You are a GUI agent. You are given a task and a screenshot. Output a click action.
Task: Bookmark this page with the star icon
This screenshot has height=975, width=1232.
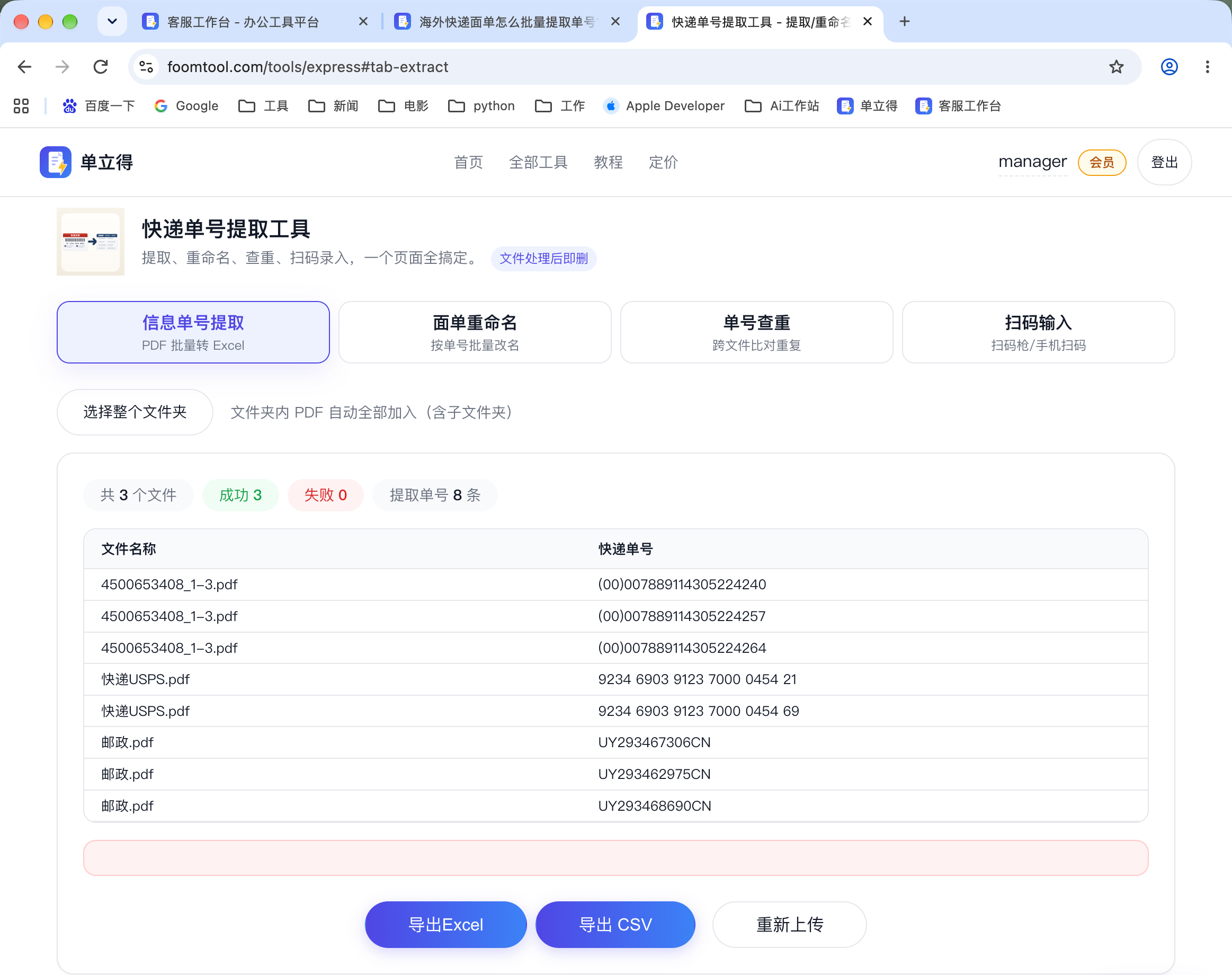point(1116,67)
